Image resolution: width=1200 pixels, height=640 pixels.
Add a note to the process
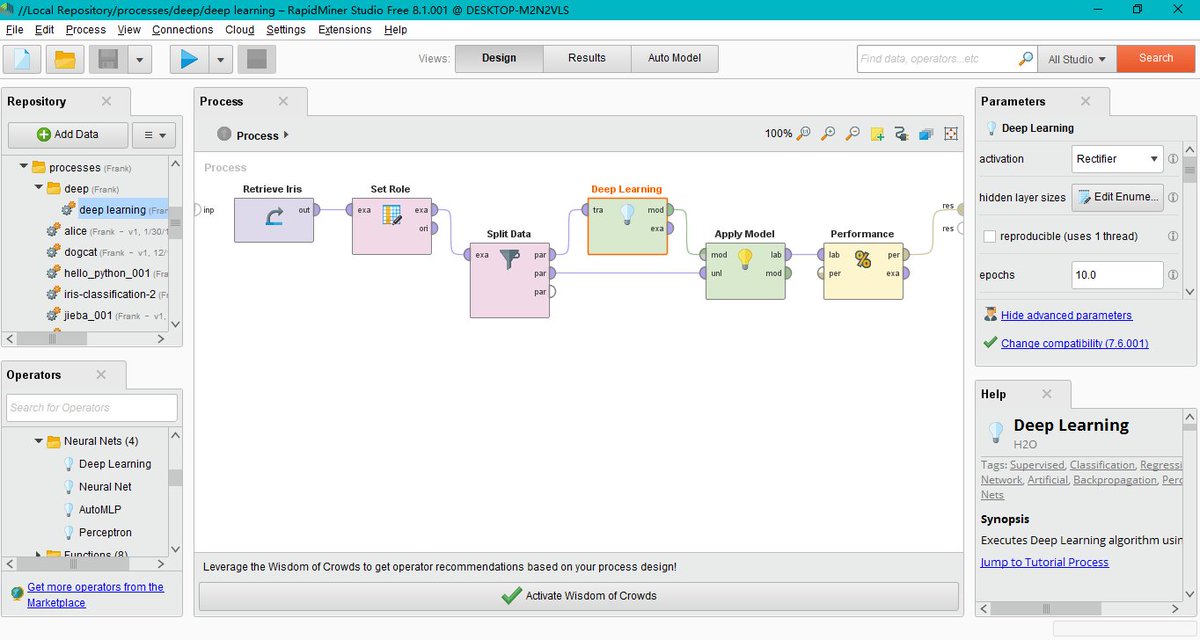[x=877, y=134]
